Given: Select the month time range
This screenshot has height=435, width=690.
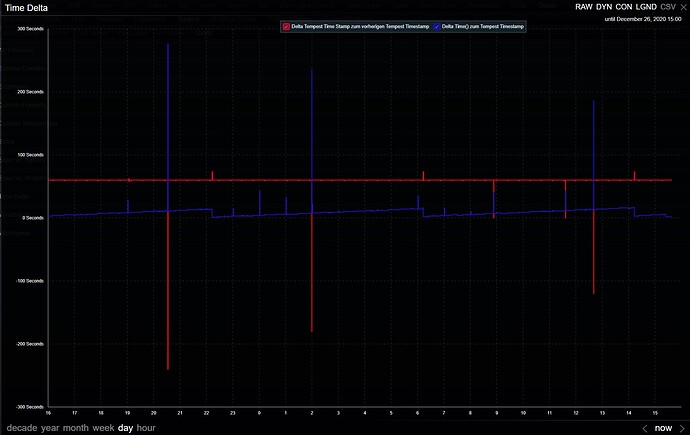Looking at the screenshot, I should click(76, 428).
